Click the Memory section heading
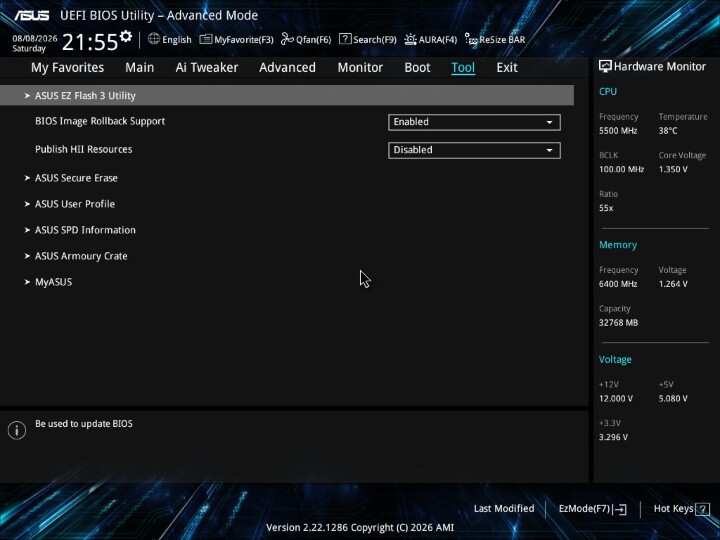 click(x=618, y=245)
